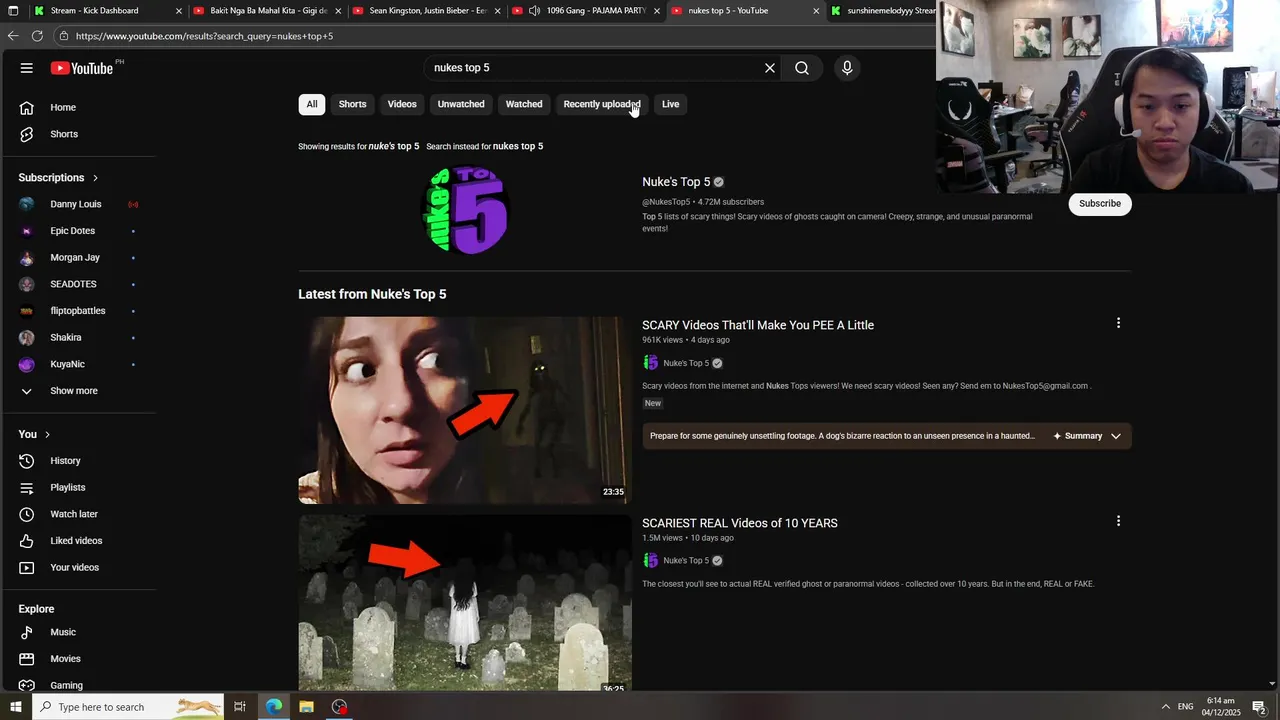Open the notifications center icon
Image resolution: width=1280 pixels, height=720 pixels.
(x=1260, y=707)
